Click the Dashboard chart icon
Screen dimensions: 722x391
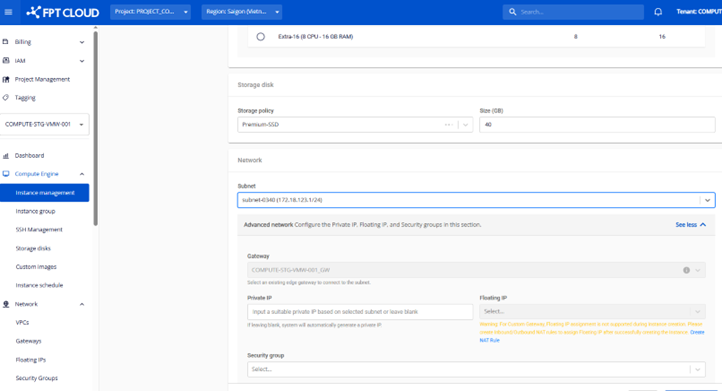click(x=6, y=156)
